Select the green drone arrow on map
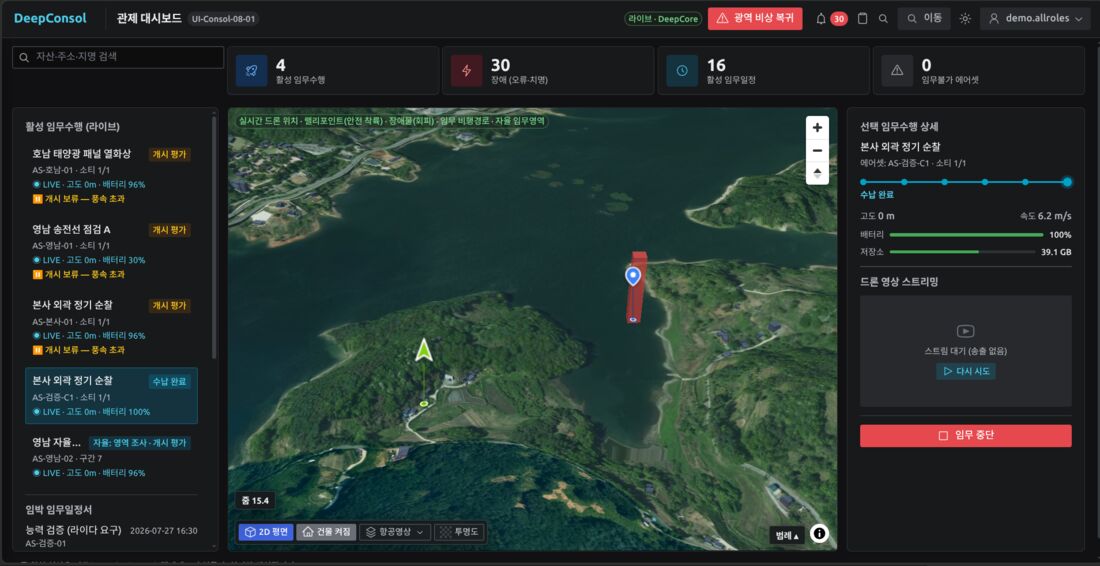Image resolution: width=1100 pixels, height=566 pixels. [423, 350]
